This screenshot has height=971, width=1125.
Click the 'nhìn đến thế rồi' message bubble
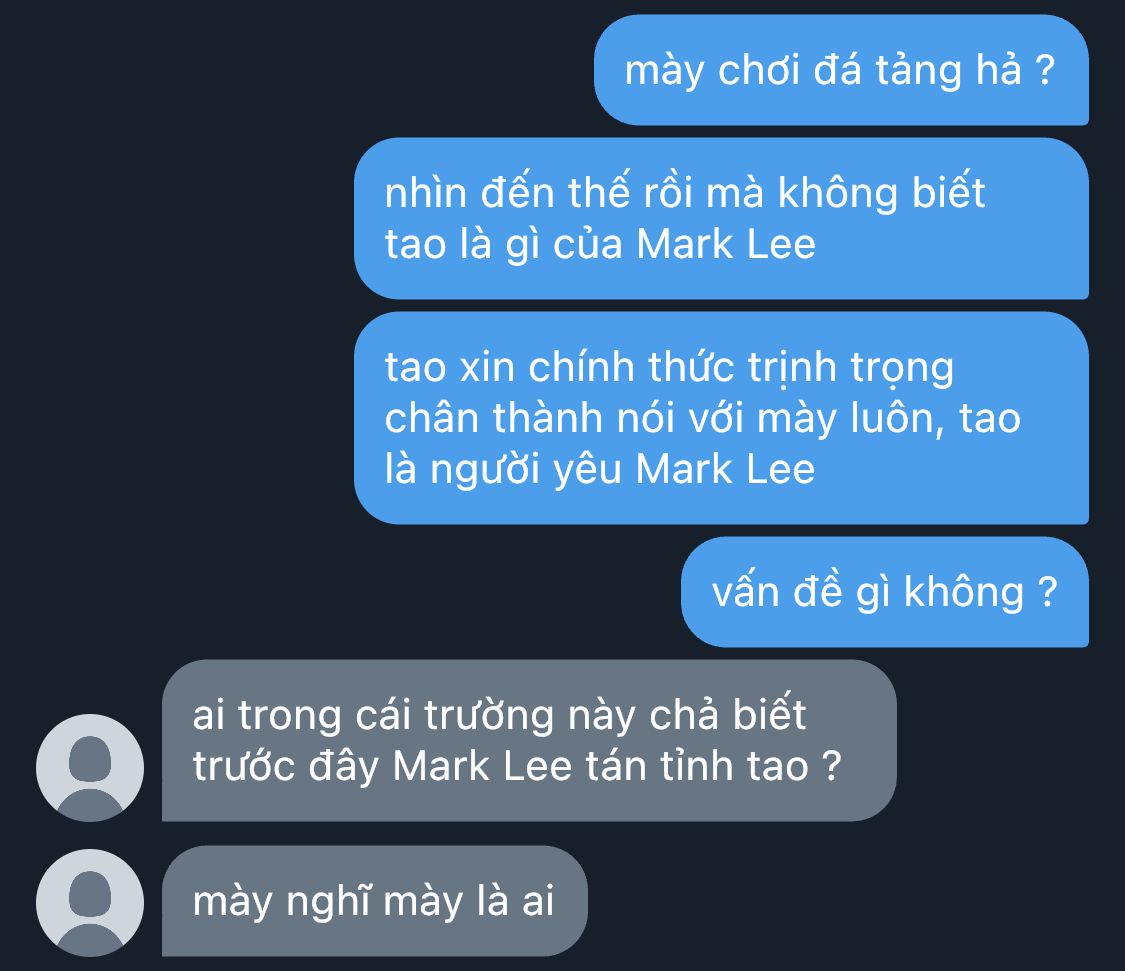[722, 218]
